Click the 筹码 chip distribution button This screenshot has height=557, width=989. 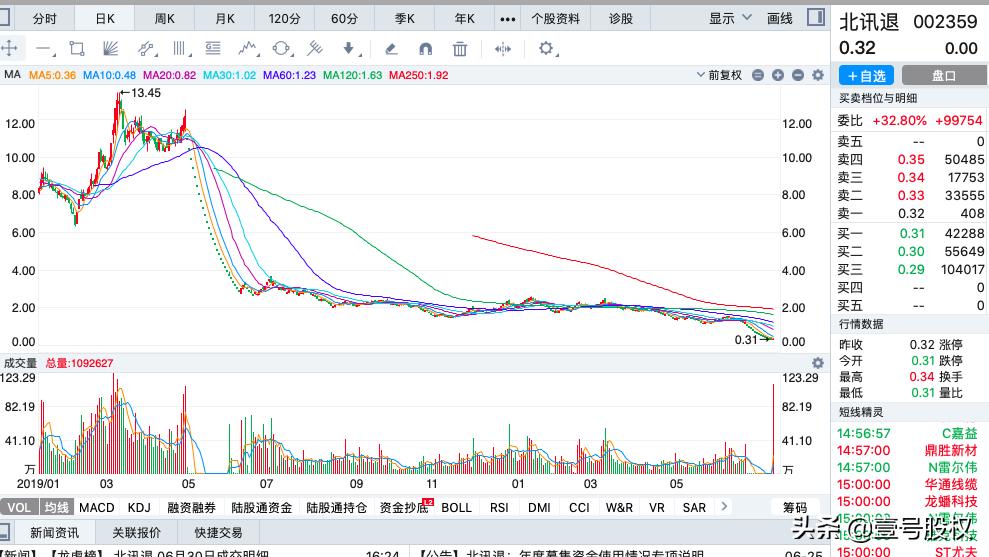click(x=795, y=507)
